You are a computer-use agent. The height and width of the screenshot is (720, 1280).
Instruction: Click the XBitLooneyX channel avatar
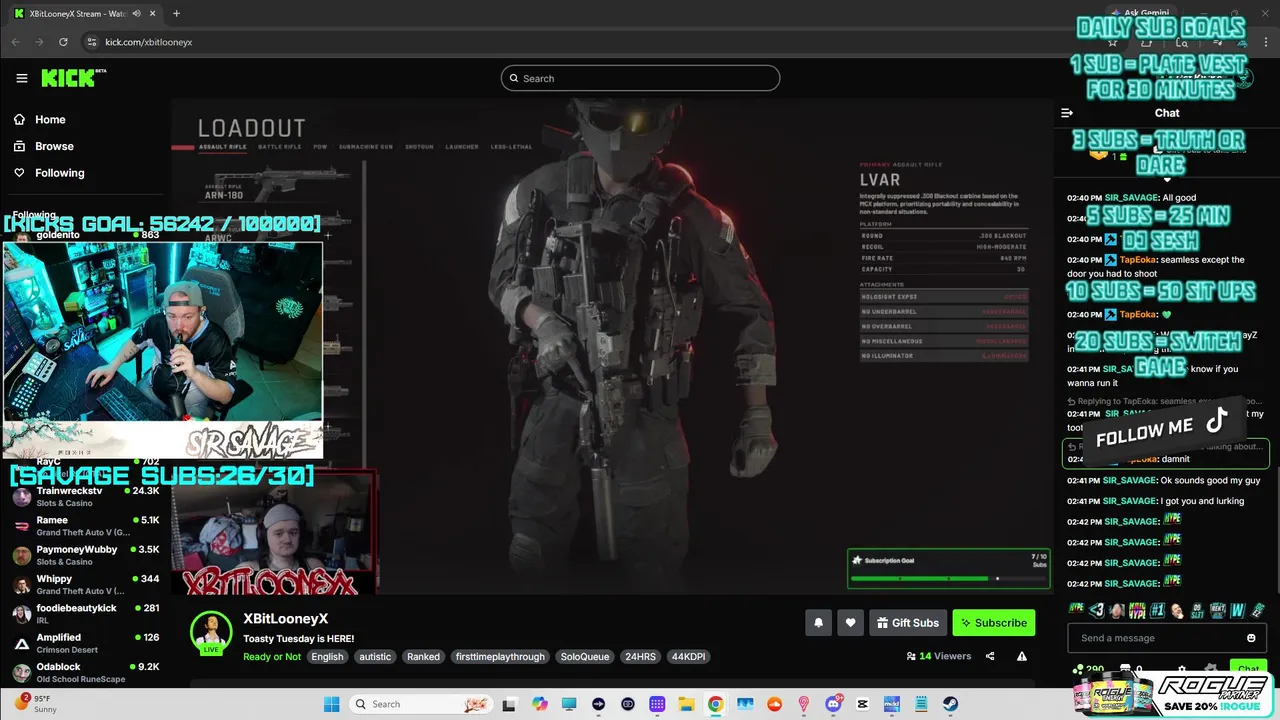[211, 632]
